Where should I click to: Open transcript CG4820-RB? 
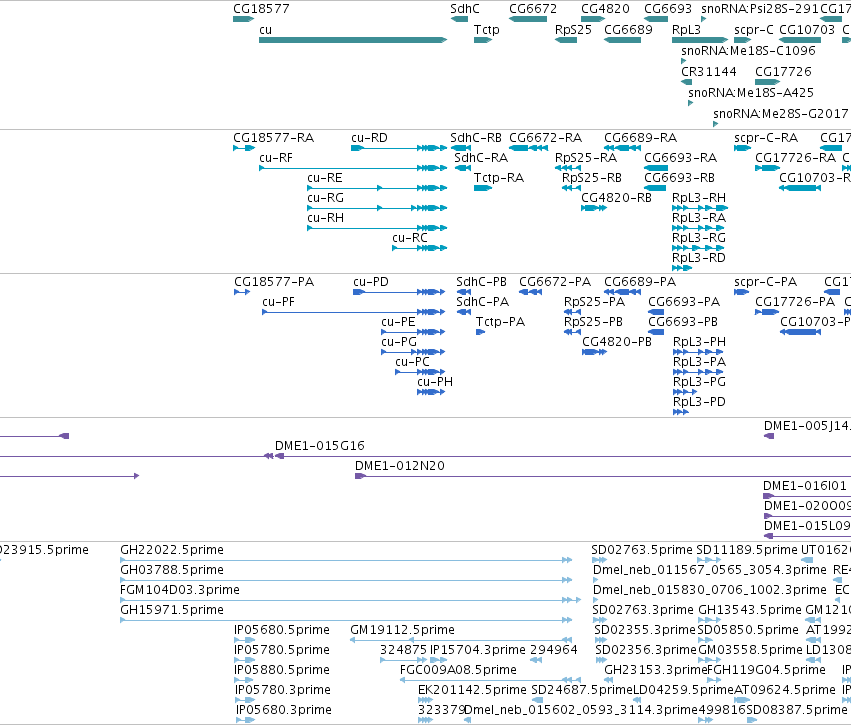click(594, 208)
